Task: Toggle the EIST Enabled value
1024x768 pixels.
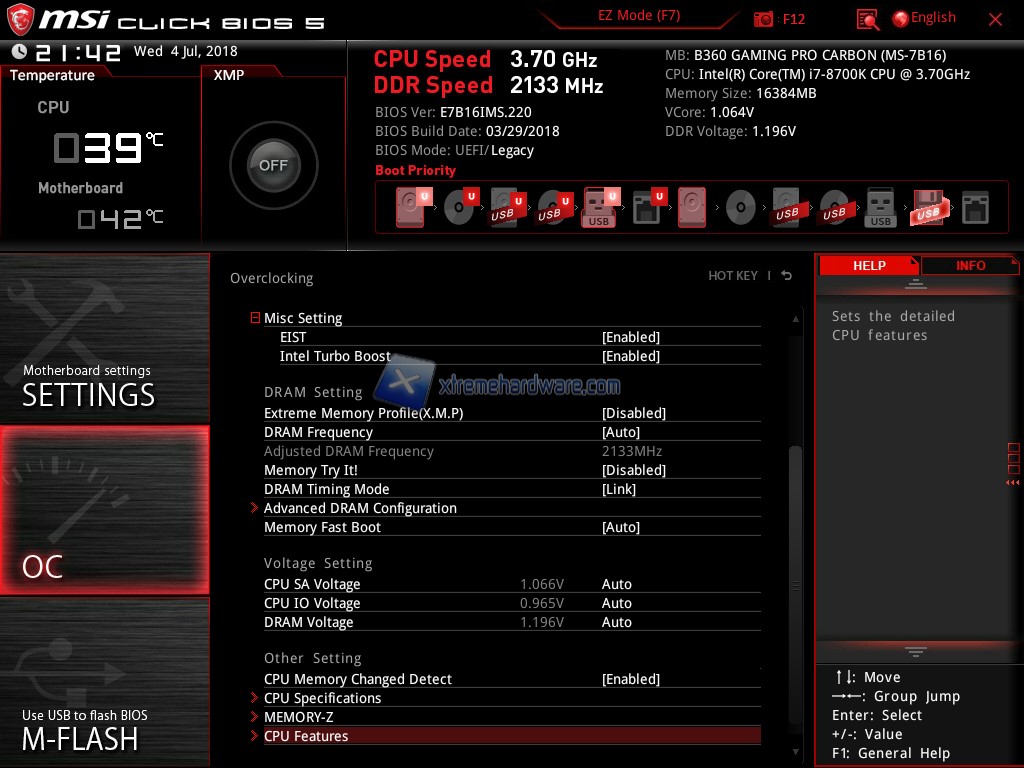Action: [x=630, y=337]
